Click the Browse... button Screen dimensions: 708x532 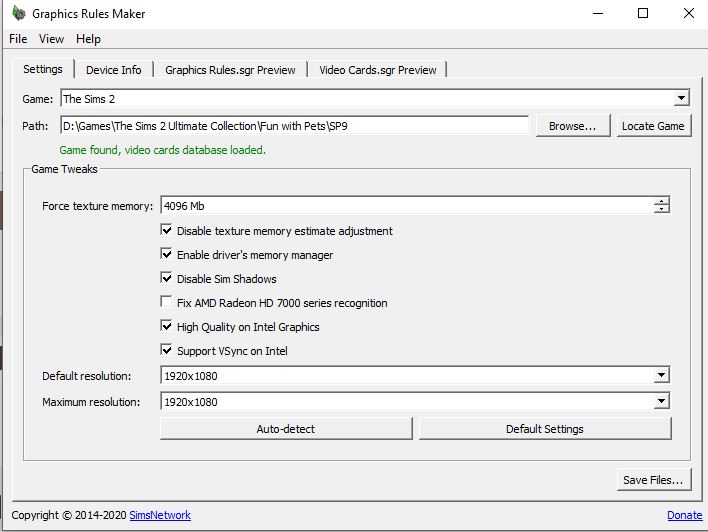(572, 126)
